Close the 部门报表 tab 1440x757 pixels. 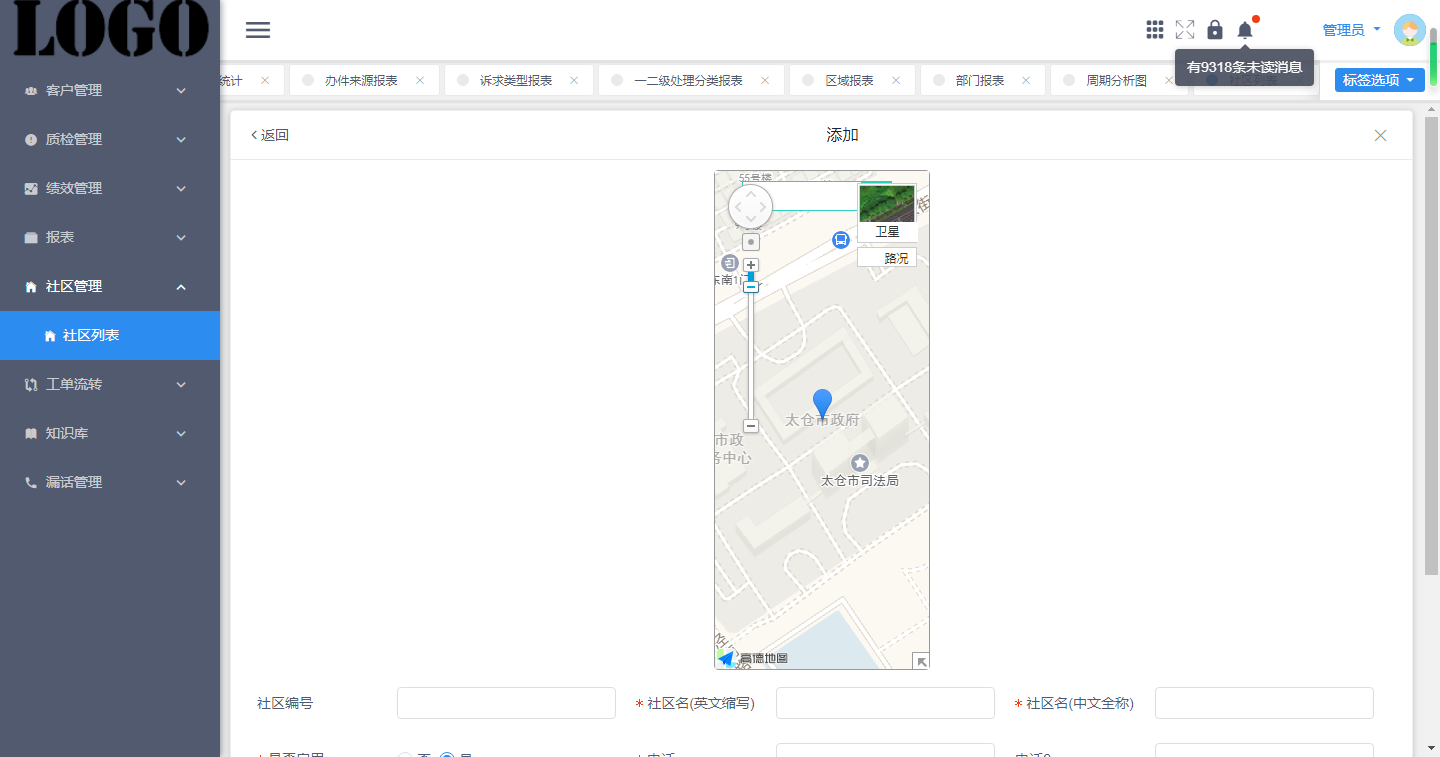pyautogui.click(x=1026, y=80)
